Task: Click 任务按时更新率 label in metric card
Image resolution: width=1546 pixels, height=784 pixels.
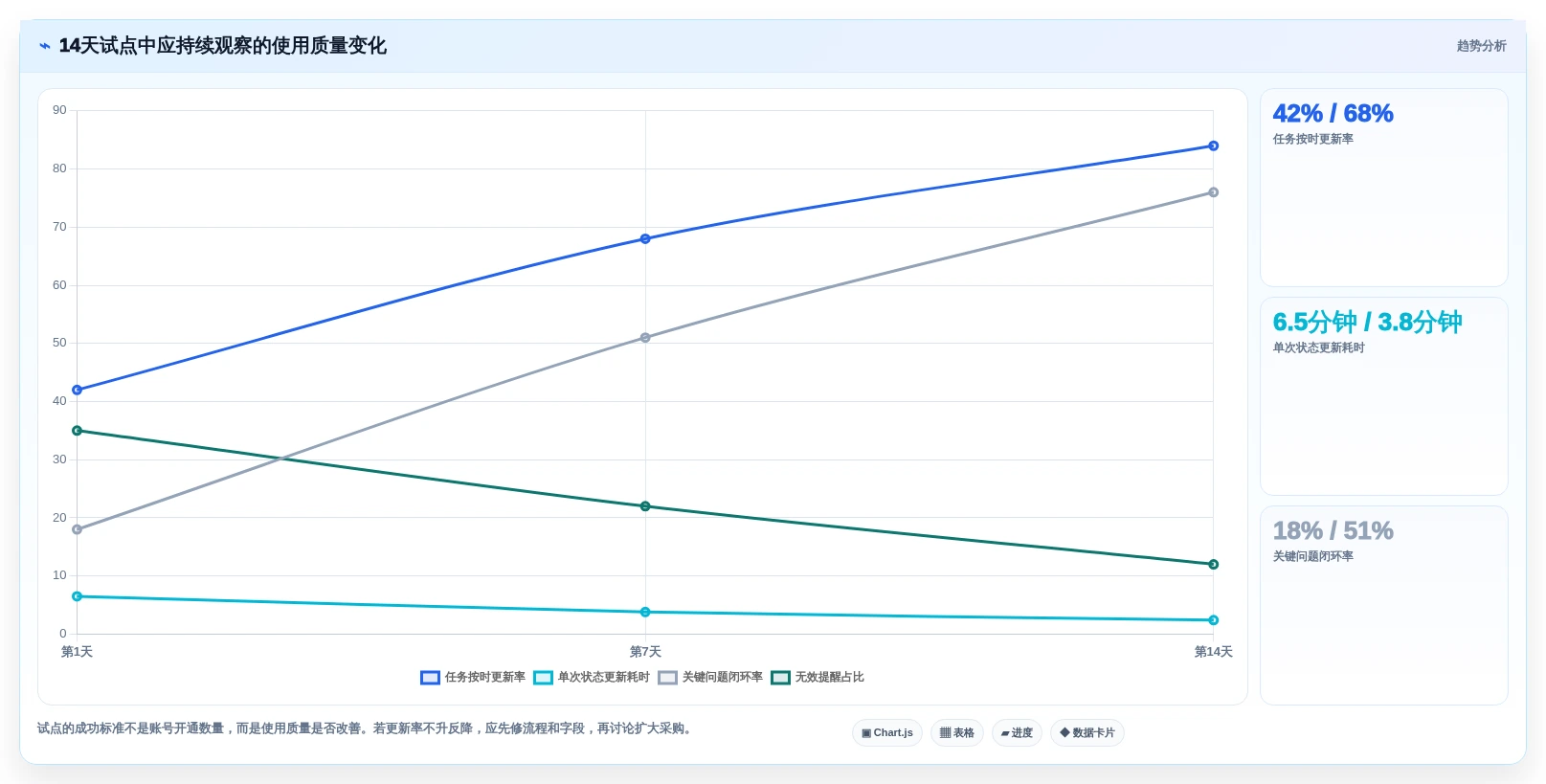Action: coord(1312,140)
